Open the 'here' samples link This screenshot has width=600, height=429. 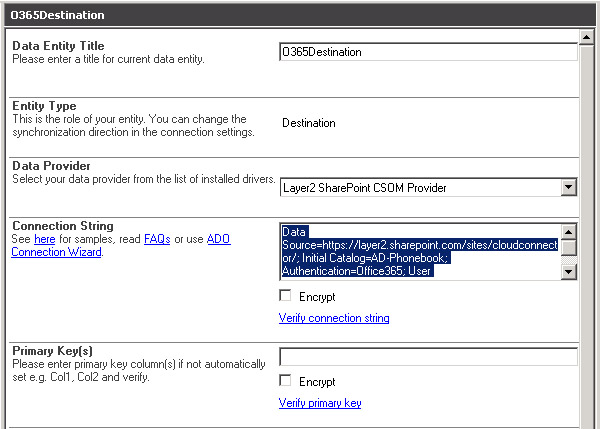click(44, 240)
